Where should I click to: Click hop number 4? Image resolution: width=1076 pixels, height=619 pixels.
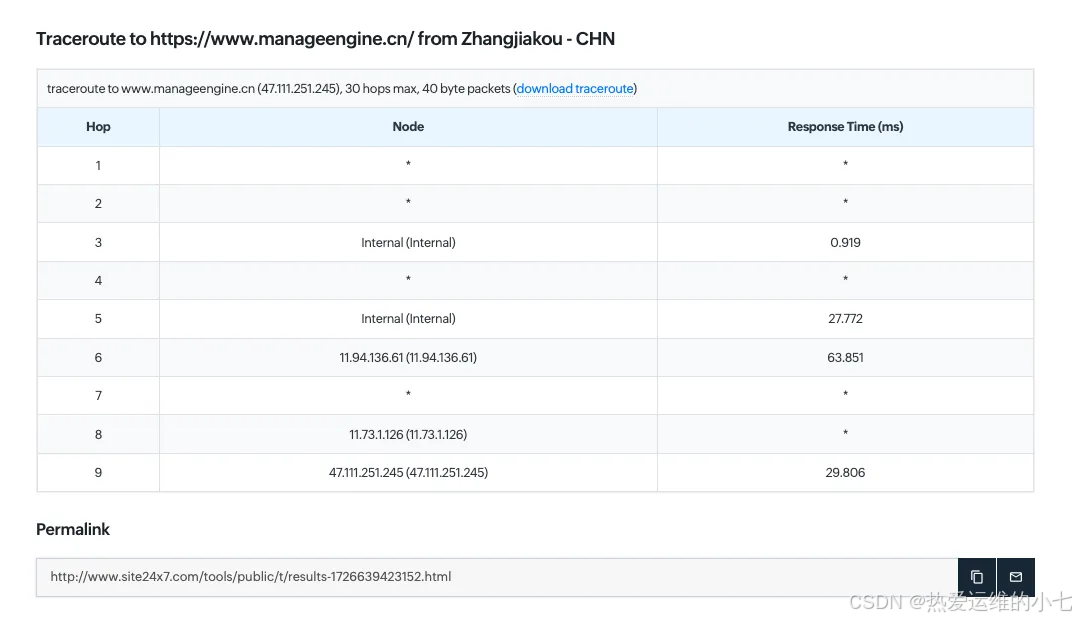pos(98,281)
